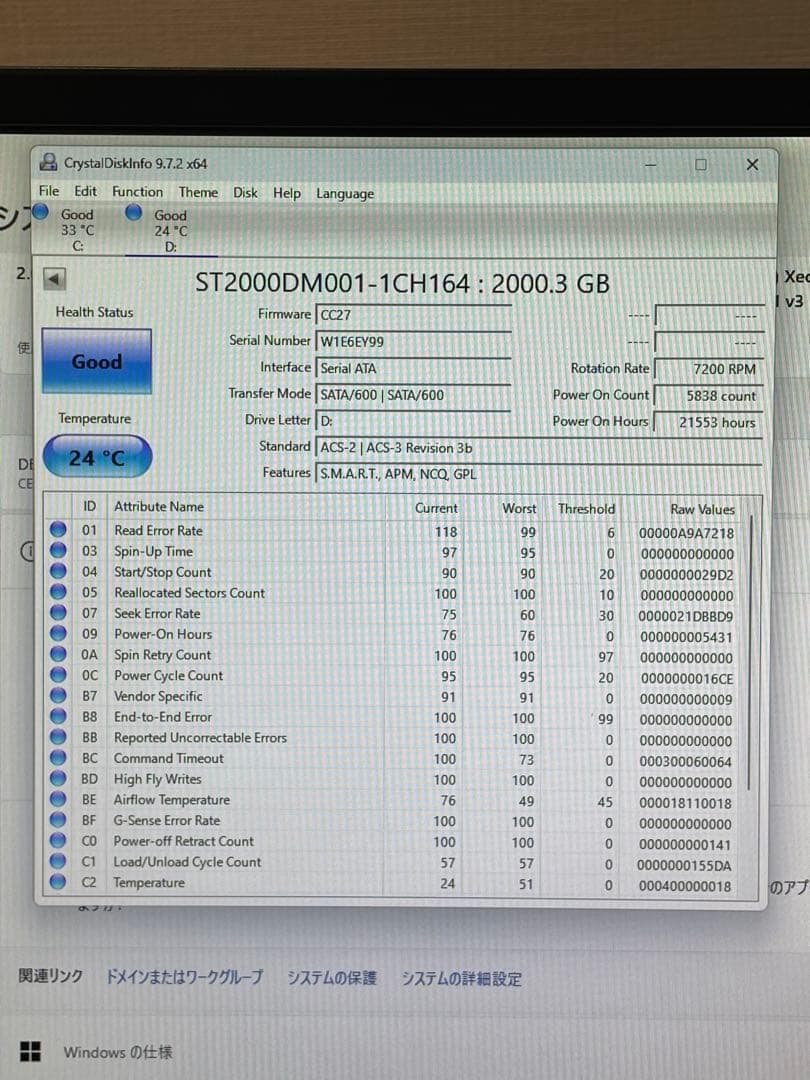Viewport: 810px width, 1080px height.
Task: Select the Serial Number field
Action: (415, 341)
